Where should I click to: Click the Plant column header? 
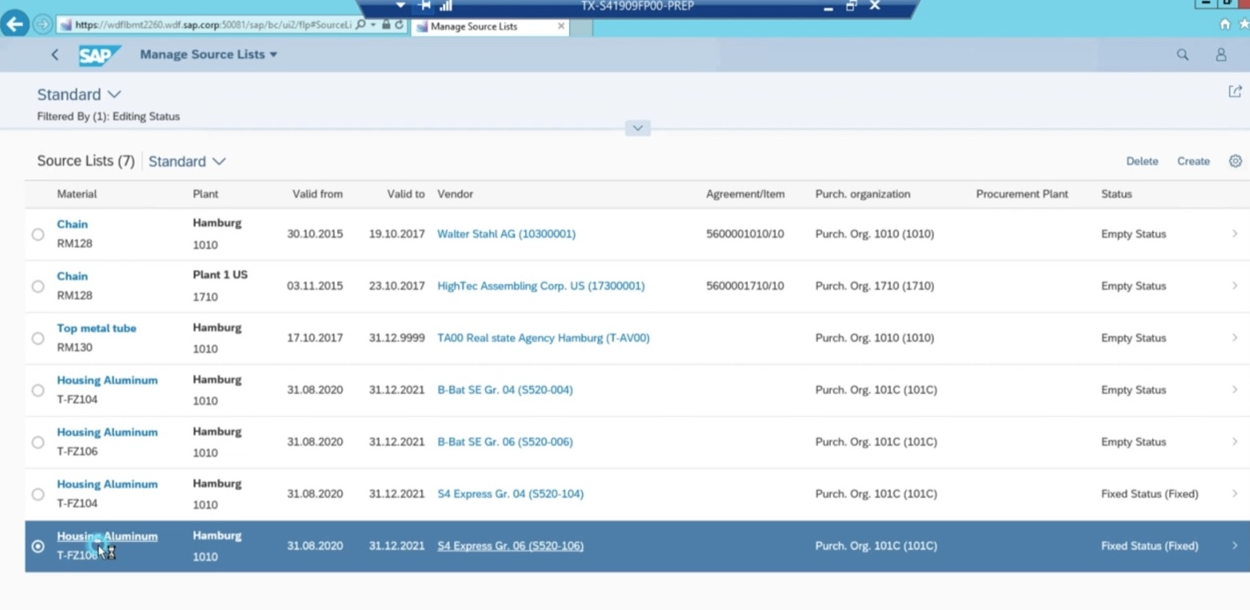coord(205,194)
